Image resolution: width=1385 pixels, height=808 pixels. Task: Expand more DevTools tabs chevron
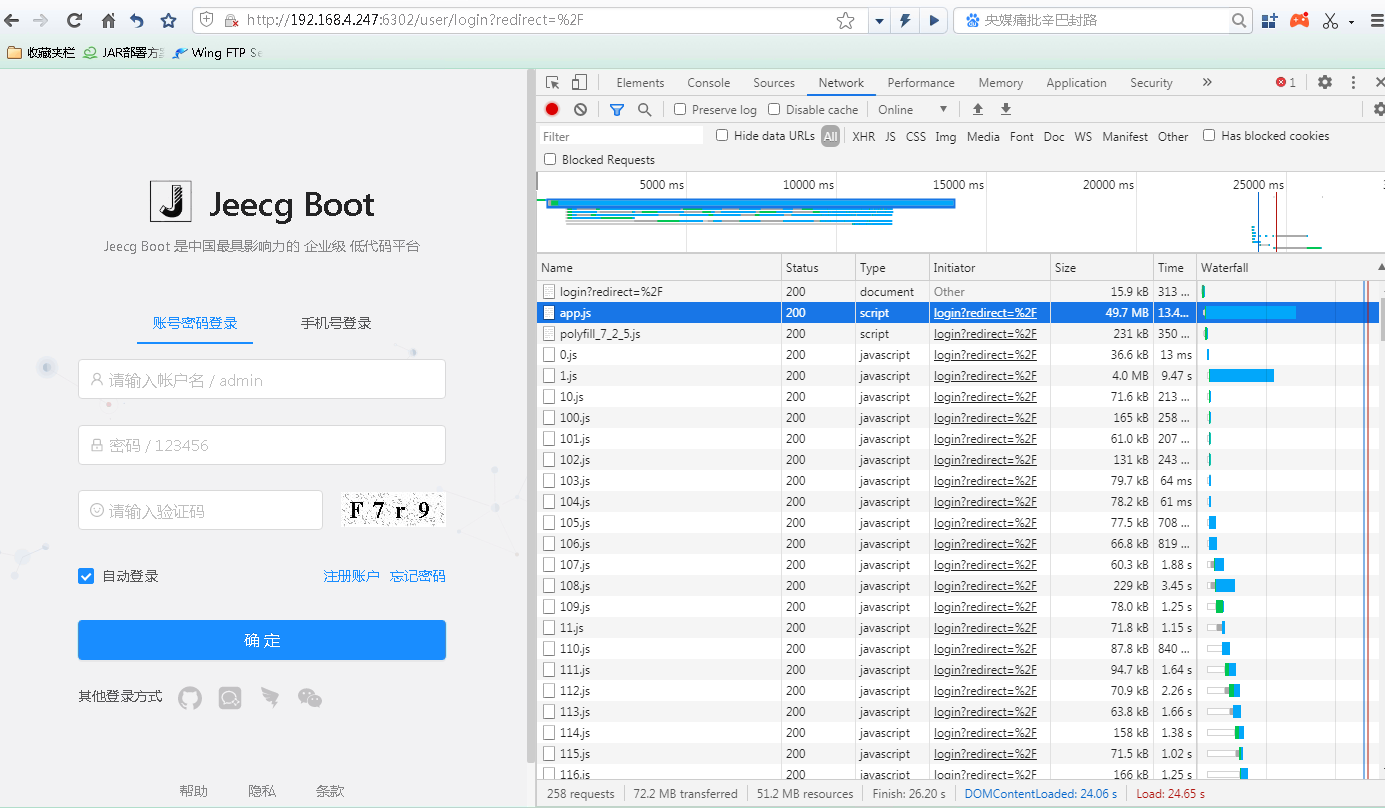pyautogui.click(x=1207, y=83)
